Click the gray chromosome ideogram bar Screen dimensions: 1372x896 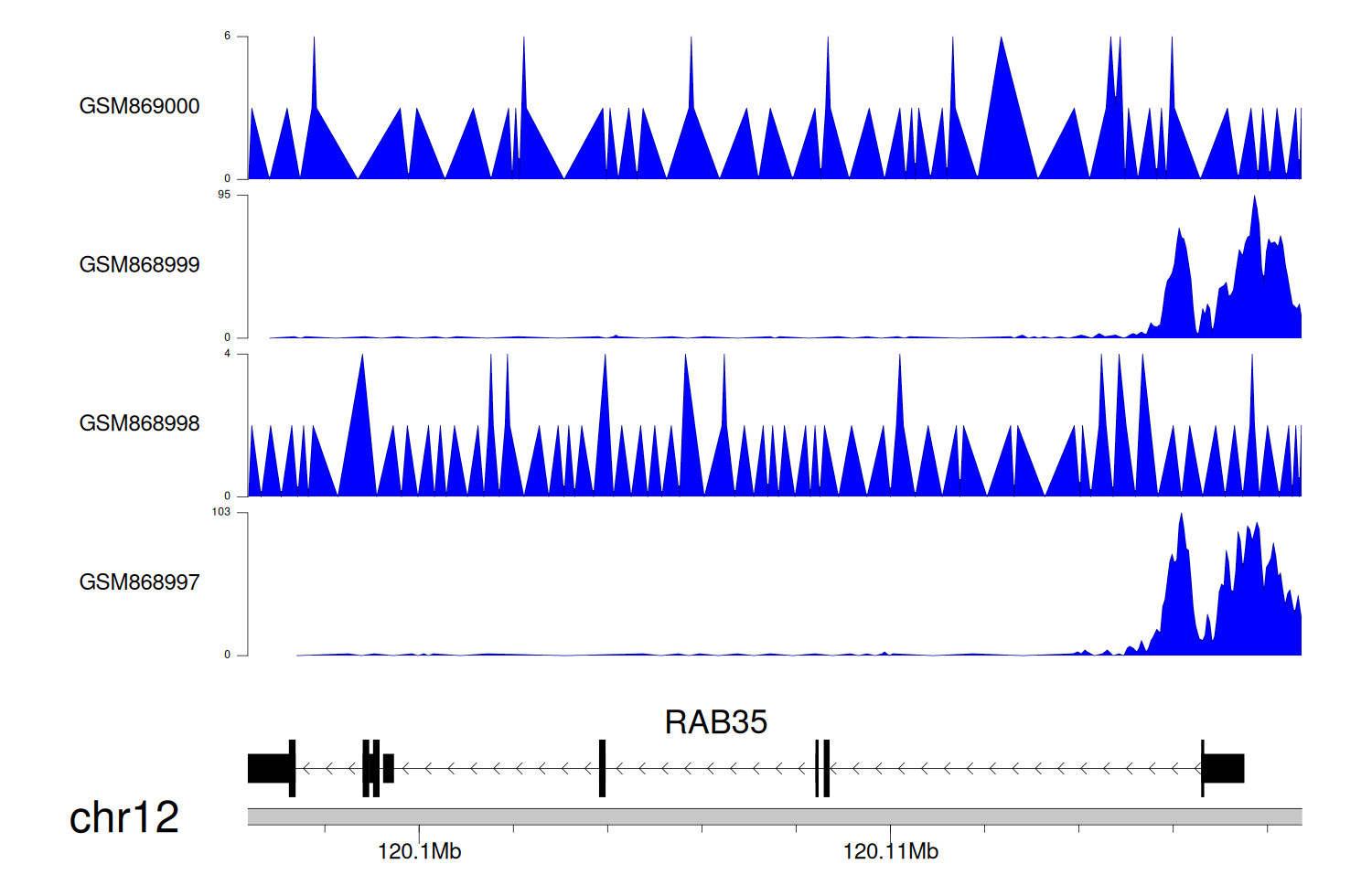[774, 816]
